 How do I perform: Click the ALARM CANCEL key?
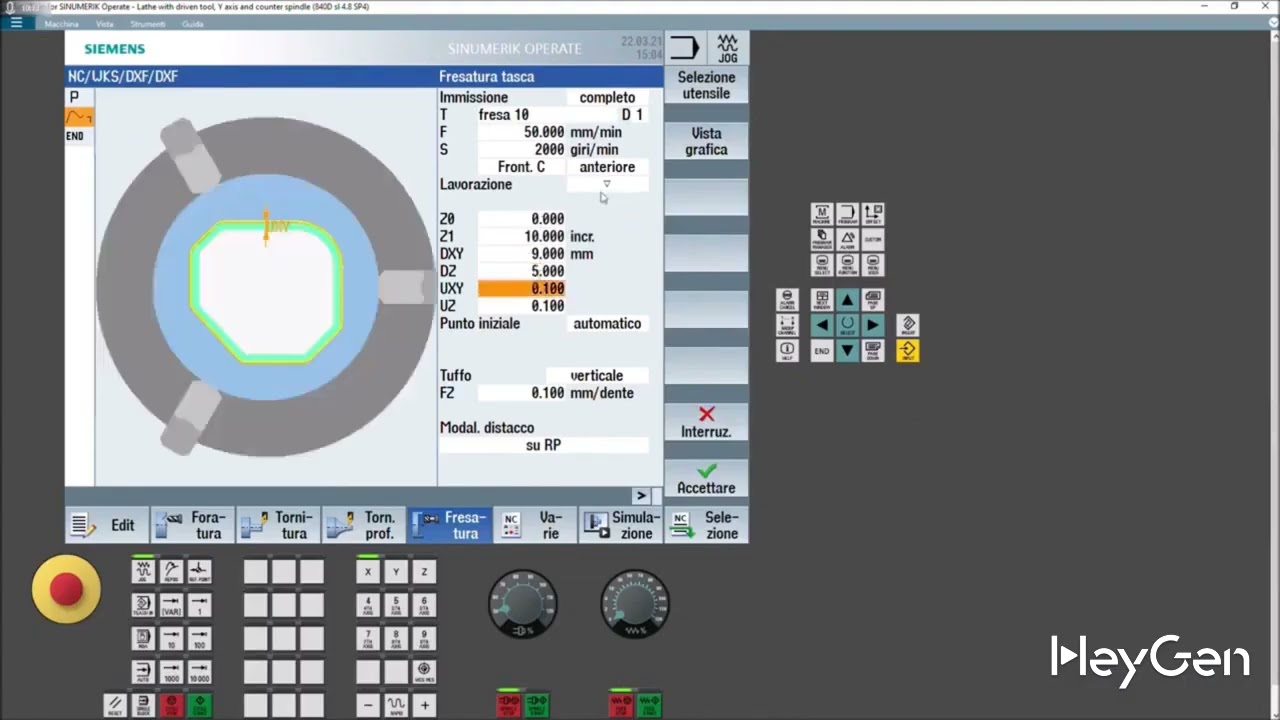[787, 300]
